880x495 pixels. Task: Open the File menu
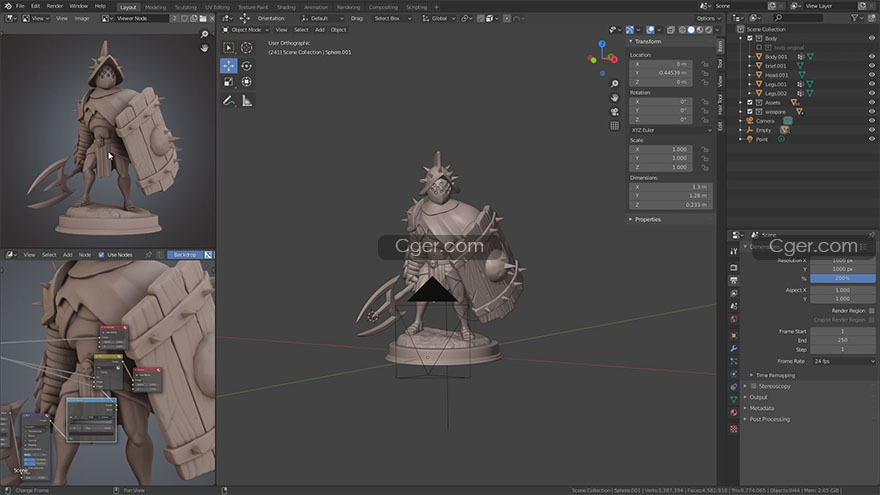20,6
